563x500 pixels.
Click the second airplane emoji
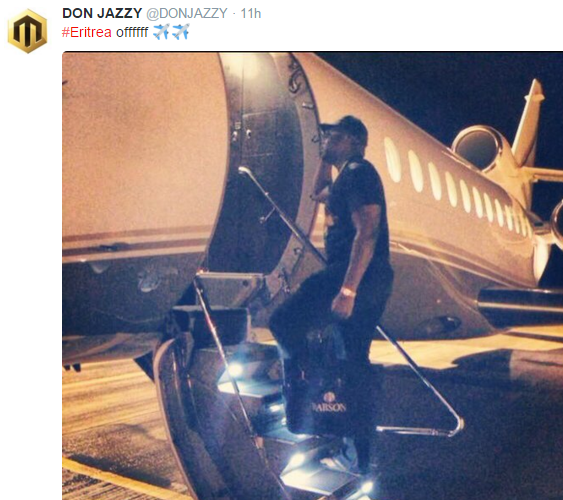pos(180,32)
